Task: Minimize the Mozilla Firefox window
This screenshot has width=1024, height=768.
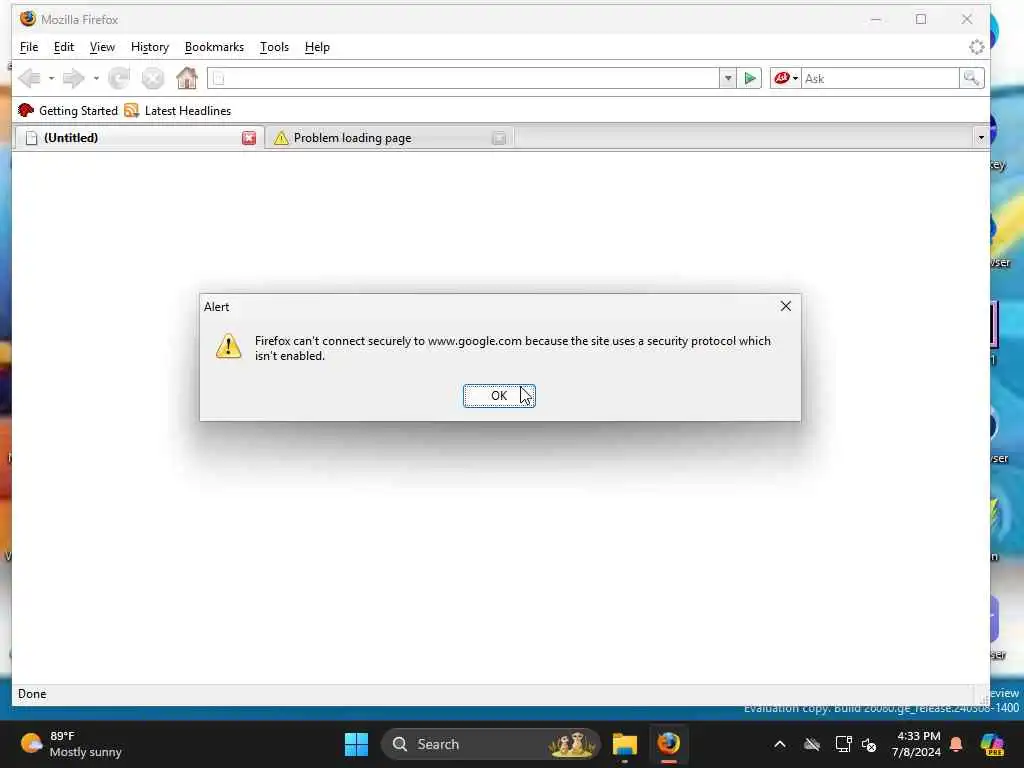Action: (876, 19)
